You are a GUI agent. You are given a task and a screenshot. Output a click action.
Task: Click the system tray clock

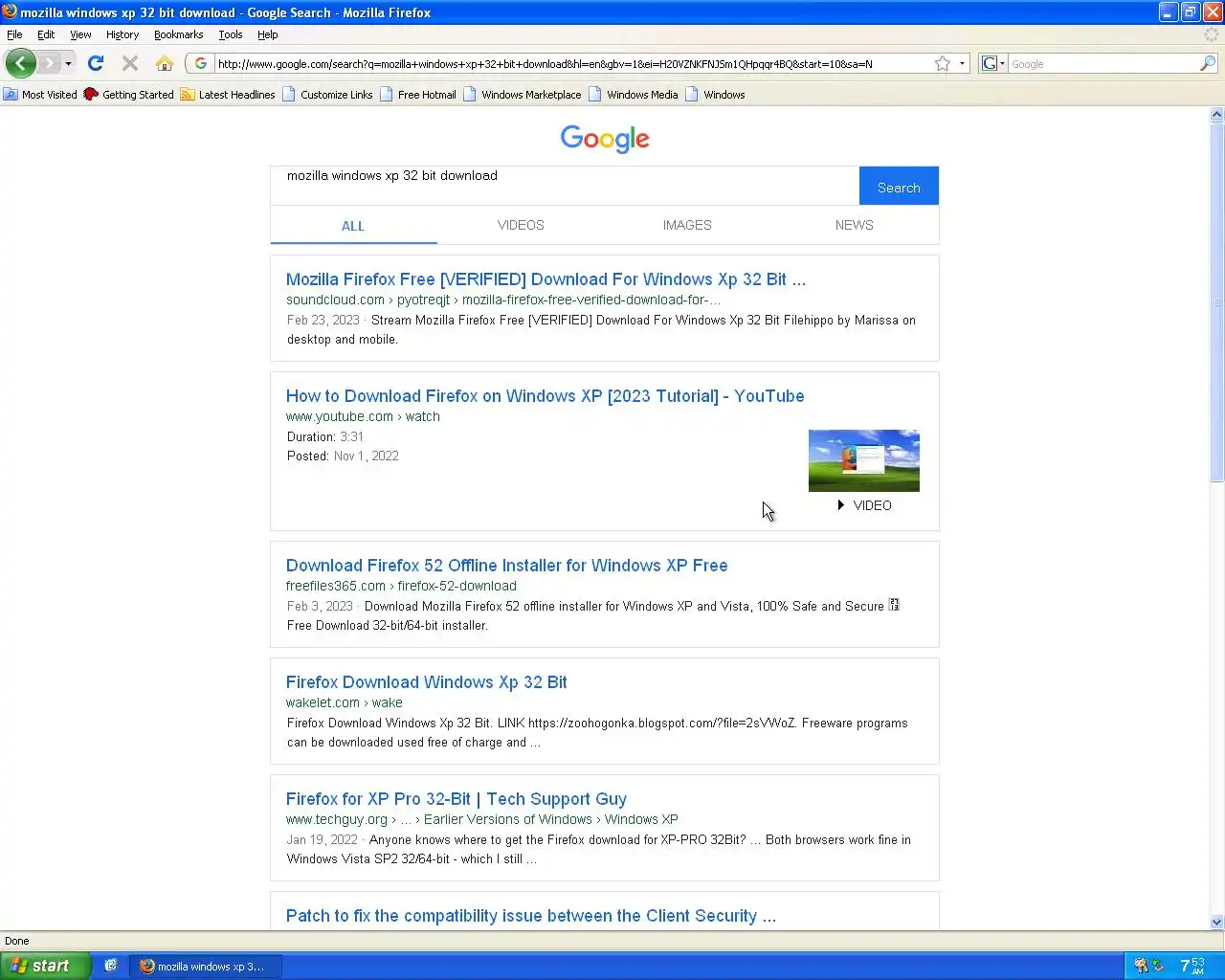(1192, 966)
